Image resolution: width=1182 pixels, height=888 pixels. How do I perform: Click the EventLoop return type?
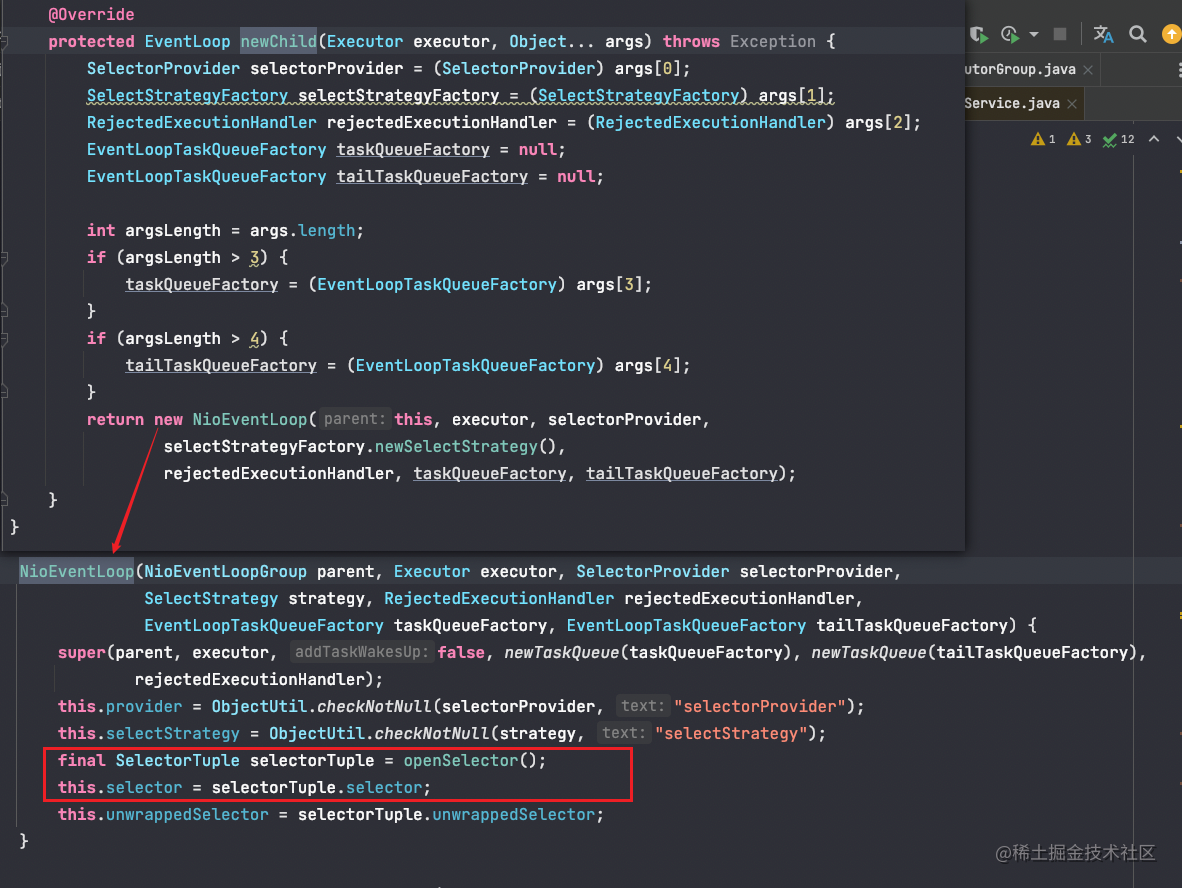click(188, 41)
